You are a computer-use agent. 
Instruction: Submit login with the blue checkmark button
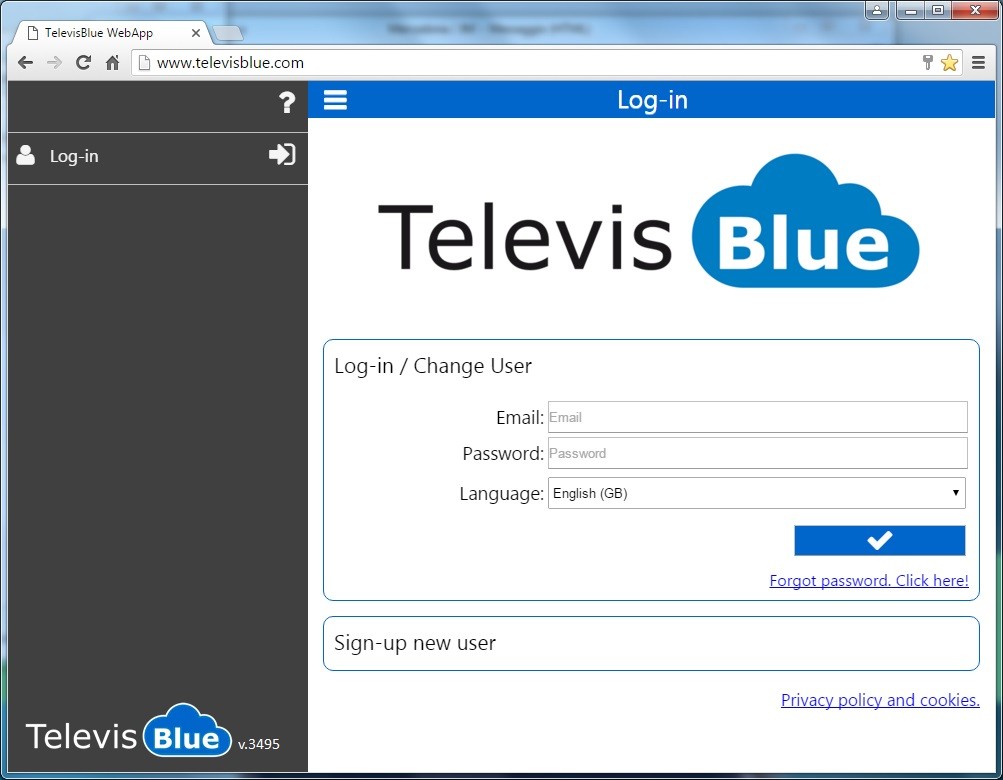(x=880, y=541)
